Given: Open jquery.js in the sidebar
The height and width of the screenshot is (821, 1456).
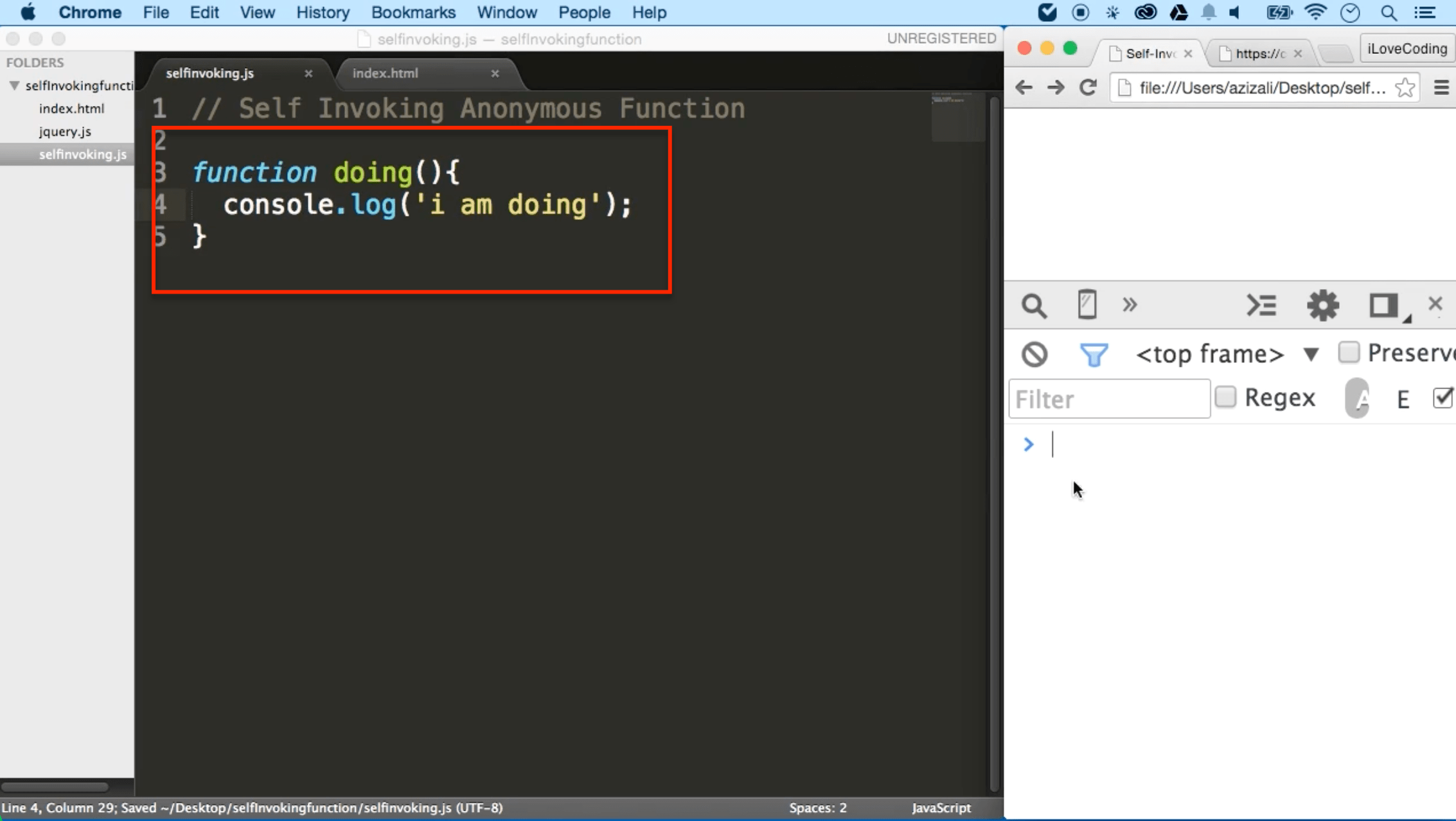Looking at the screenshot, I should pyautogui.click(x=65, y=131).
